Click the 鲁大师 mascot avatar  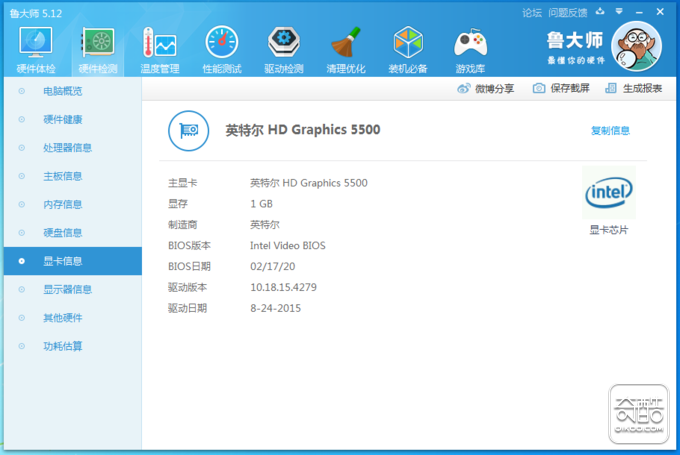636,46
